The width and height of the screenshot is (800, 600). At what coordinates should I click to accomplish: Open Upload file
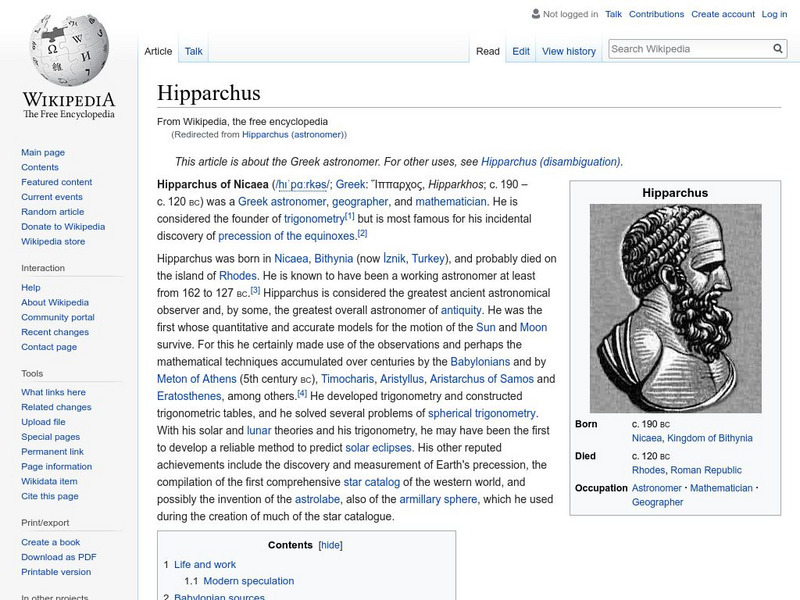(43, 421)
